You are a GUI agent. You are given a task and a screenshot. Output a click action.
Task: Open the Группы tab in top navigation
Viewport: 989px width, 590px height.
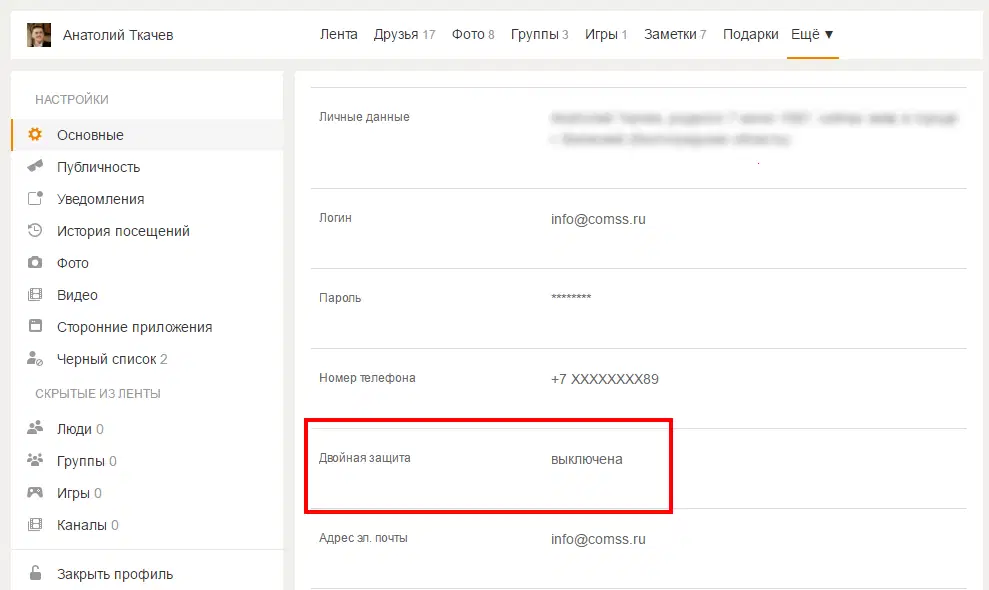[x=539, y=34]
